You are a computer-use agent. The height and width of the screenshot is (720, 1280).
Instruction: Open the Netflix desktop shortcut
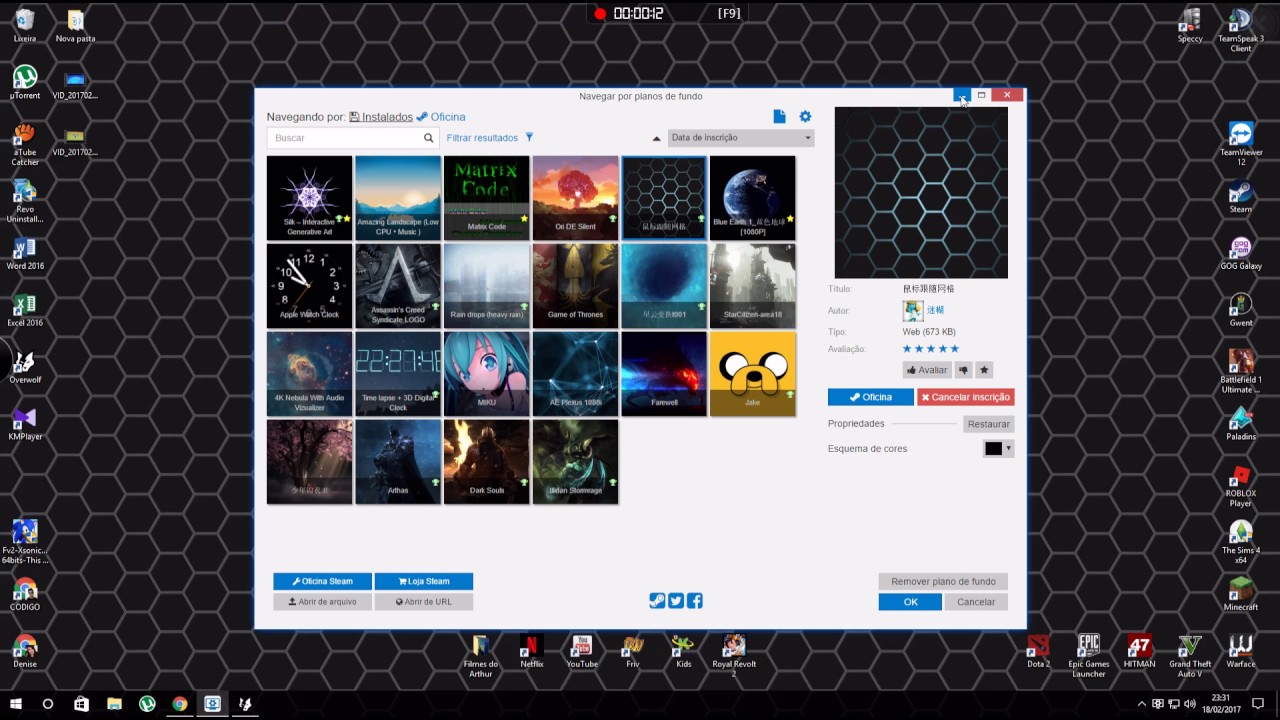coord(532,651)
